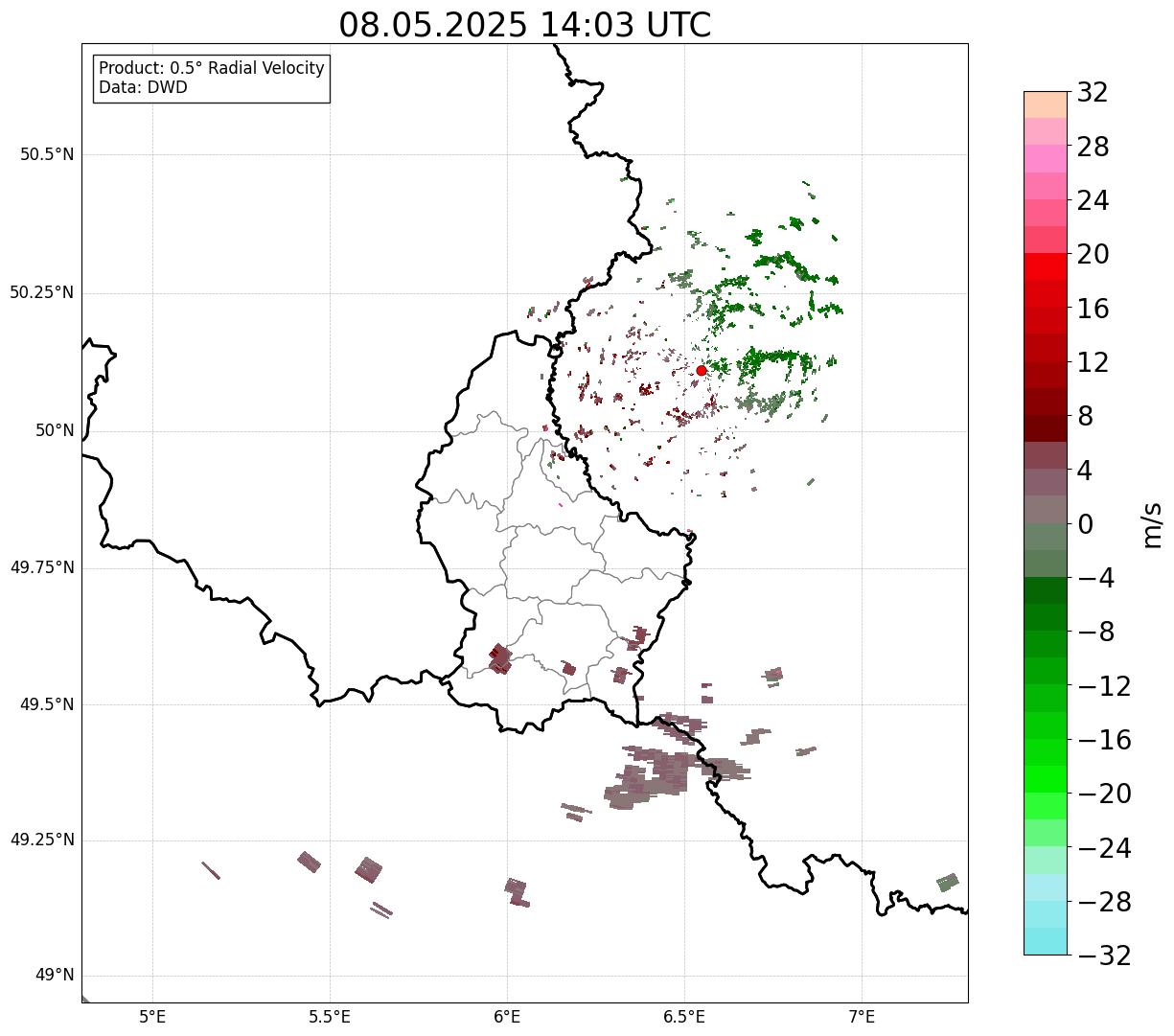Click the colorbar tick label 0
Image resolution: width=1174 pixels, height=1036 pixels.
[x=1086, y=524]
